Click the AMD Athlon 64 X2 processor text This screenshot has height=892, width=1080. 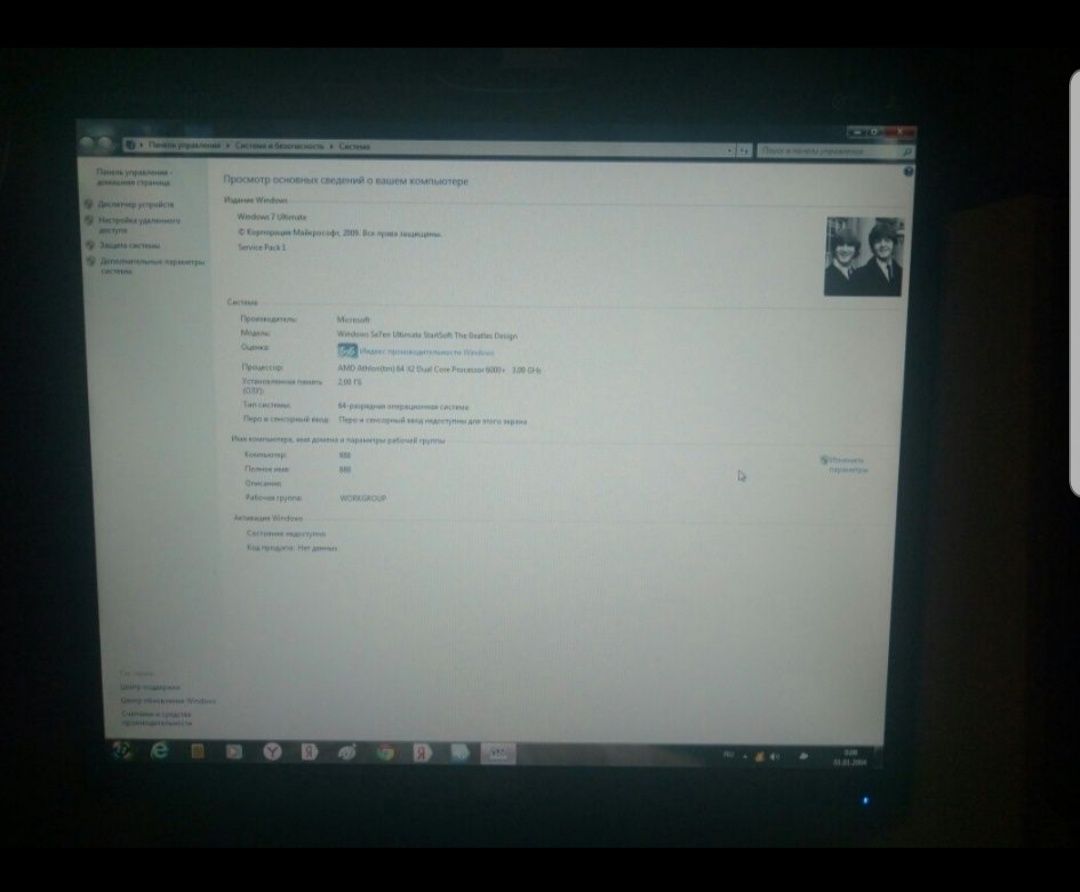[439, 369]
